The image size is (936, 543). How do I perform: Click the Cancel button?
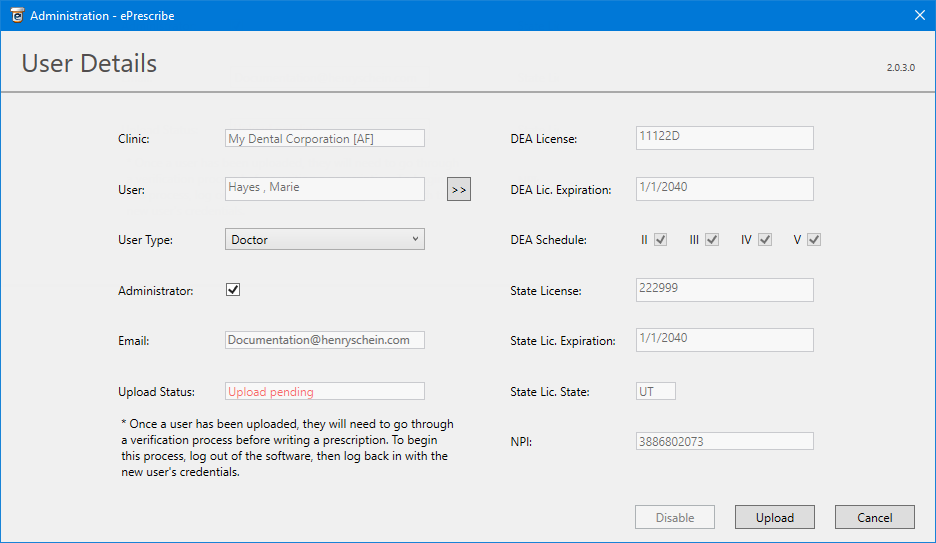click(874, 517)
